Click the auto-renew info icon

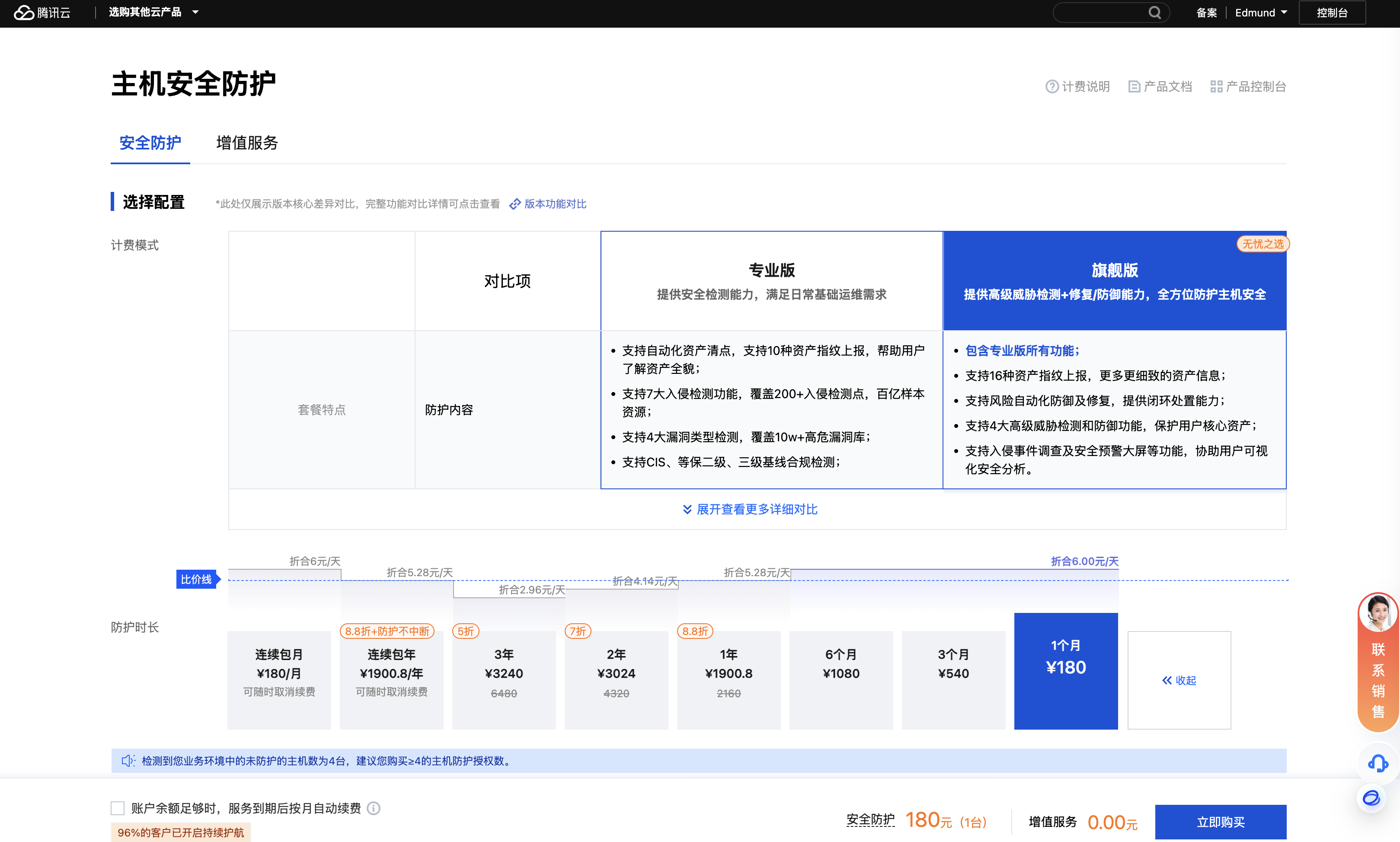coord(374,808)
